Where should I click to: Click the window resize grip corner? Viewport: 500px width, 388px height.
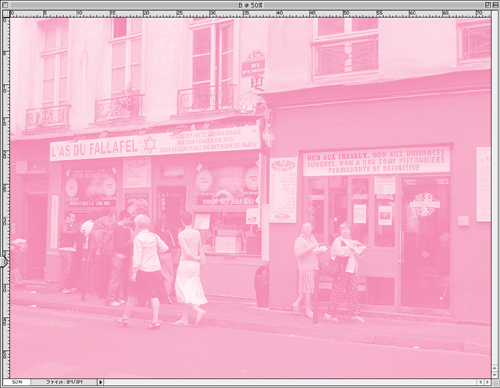click(x=494, y=382)
